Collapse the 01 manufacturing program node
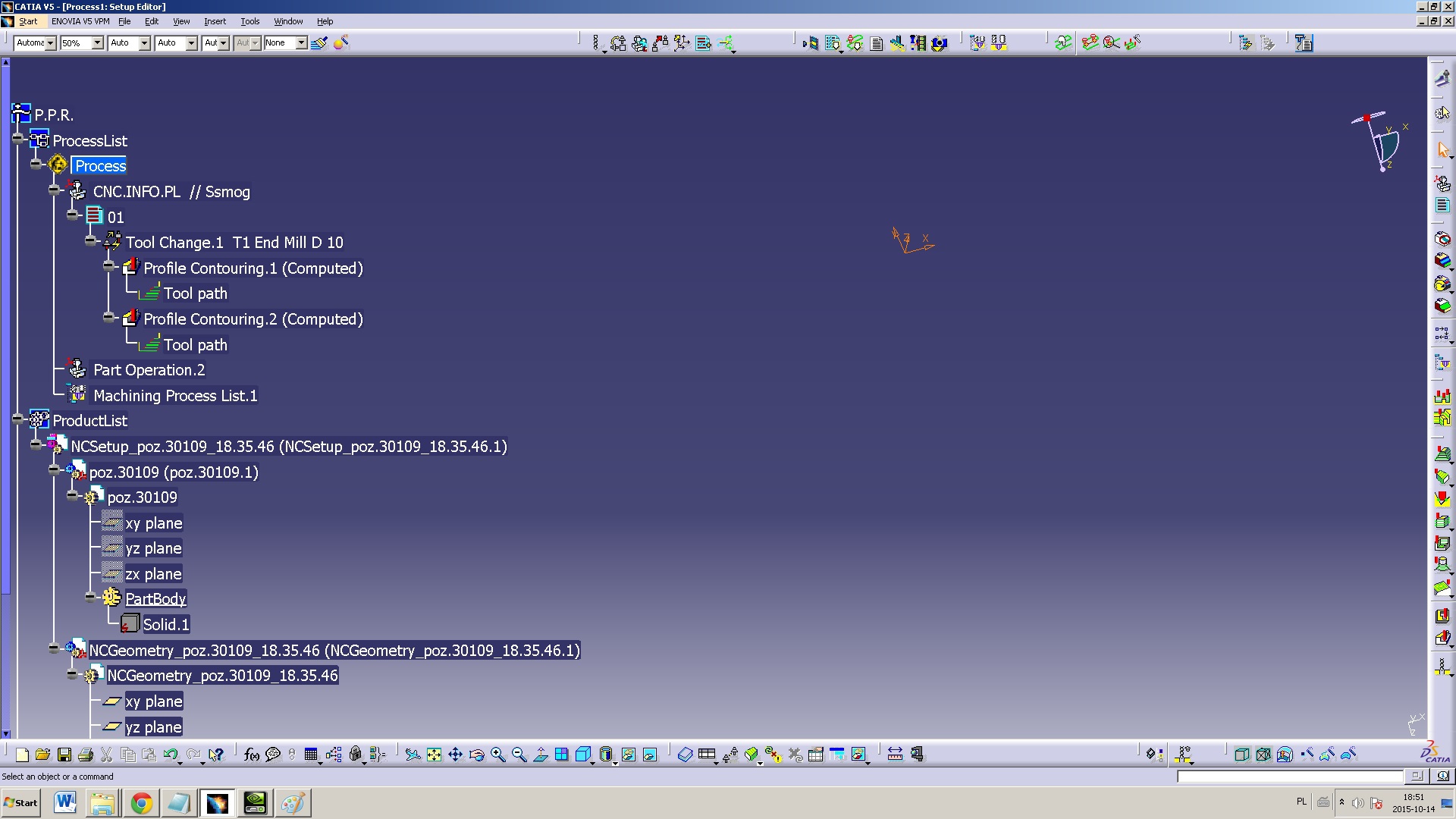This screenshot has height=819, width=1456. (73, 215)
